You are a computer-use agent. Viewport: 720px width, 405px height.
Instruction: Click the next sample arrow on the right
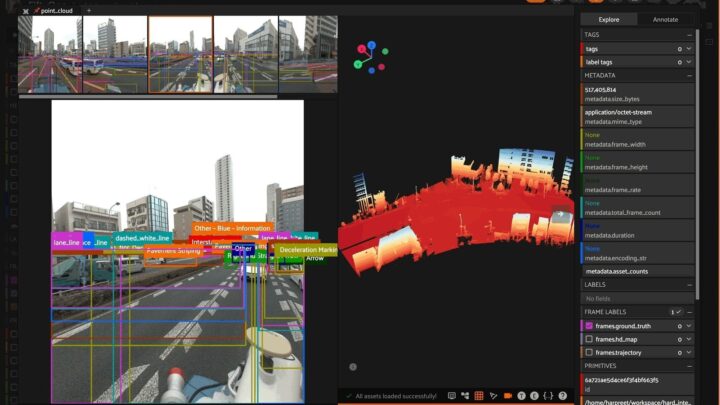pos(560,214)
